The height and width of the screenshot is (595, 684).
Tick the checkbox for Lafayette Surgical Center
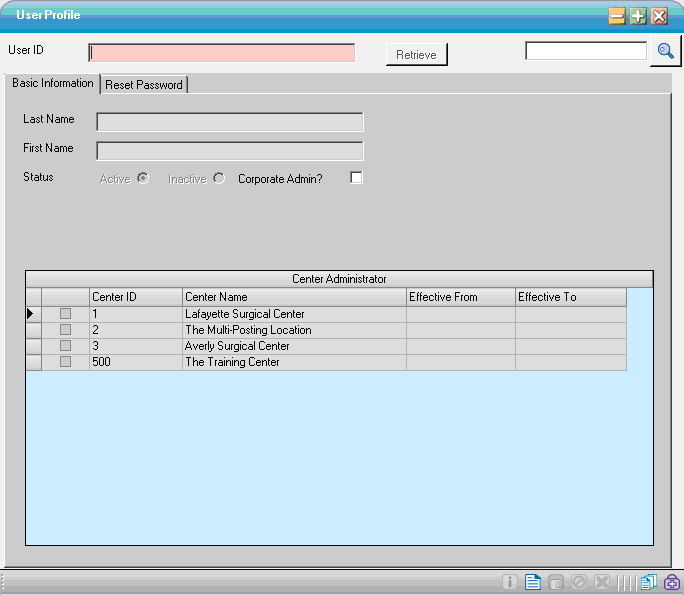point(65,314)
